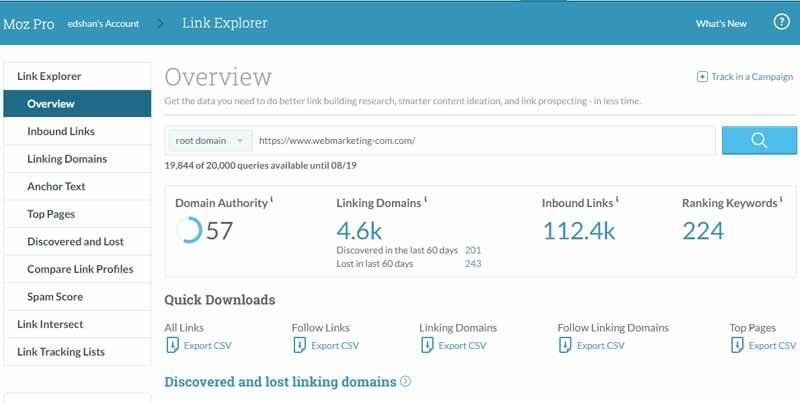
Task: Click the Track in a Campaign plus icon
Action: pos(702,77)
